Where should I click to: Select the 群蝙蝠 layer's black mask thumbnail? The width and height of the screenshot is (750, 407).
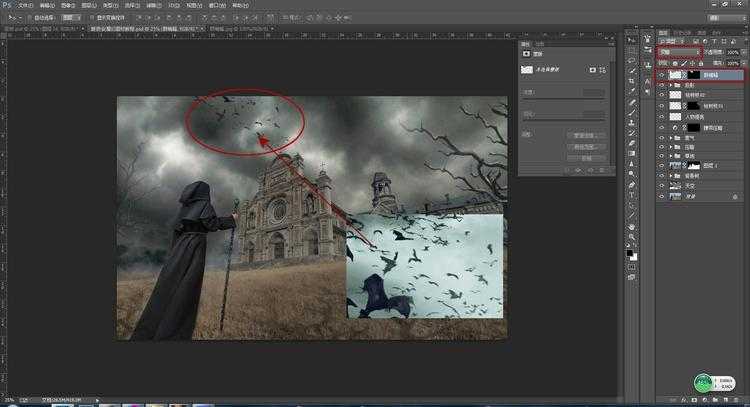tap(693, 75)
